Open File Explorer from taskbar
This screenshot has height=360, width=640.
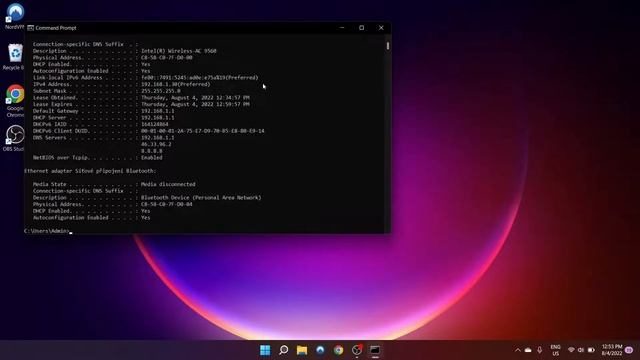302,350
